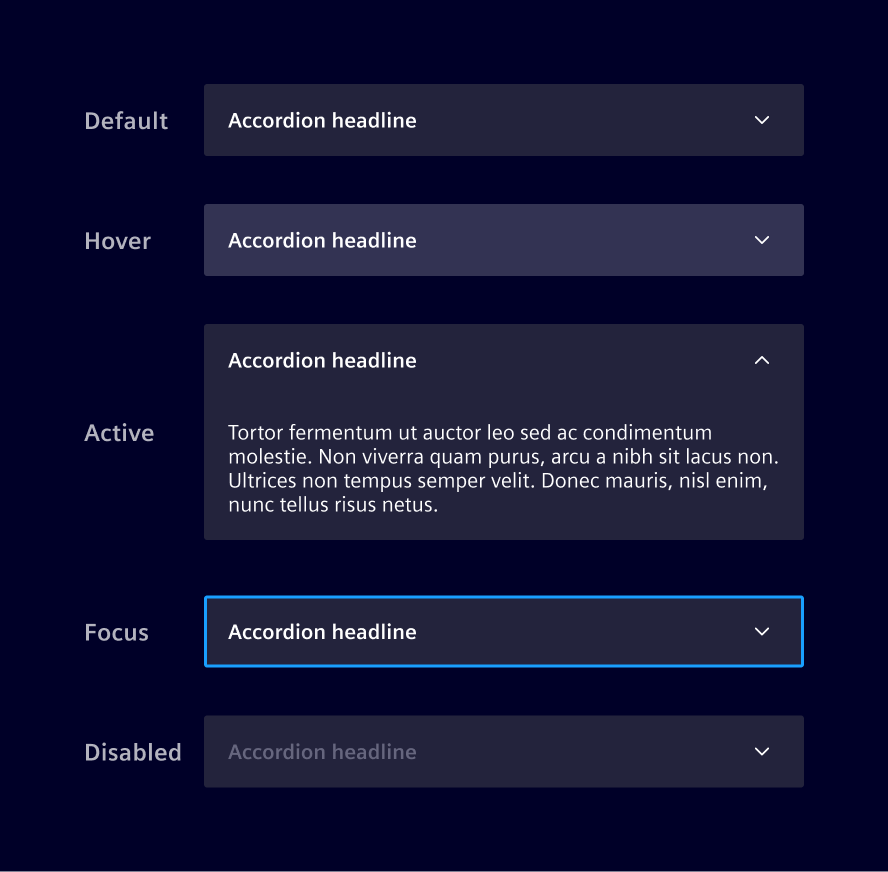
Task: Click the "Hover" state label
Action: pyautogui.click(x=118, y=241)
